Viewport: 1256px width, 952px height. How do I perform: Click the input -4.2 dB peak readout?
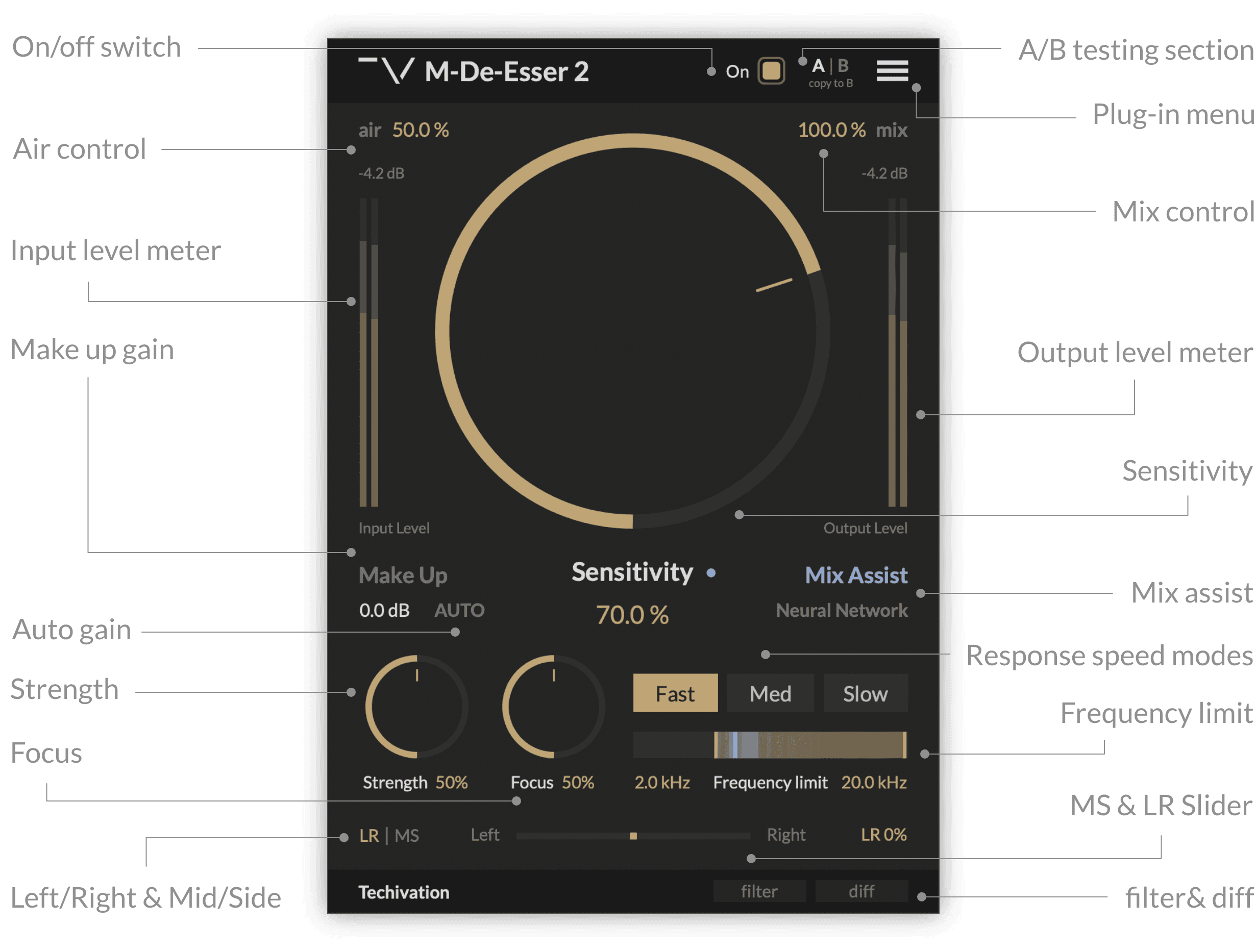click(381, 173)
